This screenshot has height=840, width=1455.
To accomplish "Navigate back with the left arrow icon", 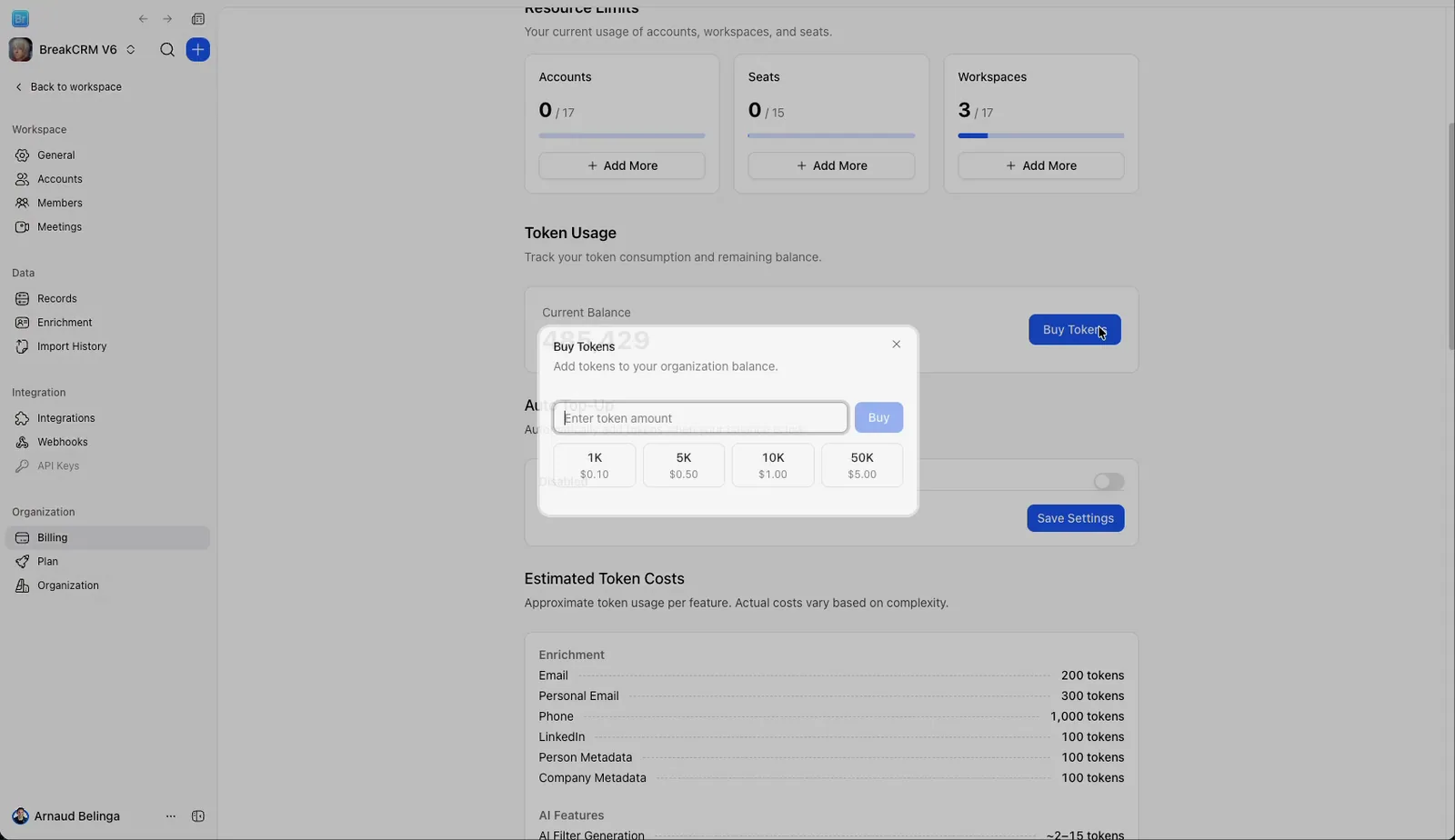I will tap(143, 19).
